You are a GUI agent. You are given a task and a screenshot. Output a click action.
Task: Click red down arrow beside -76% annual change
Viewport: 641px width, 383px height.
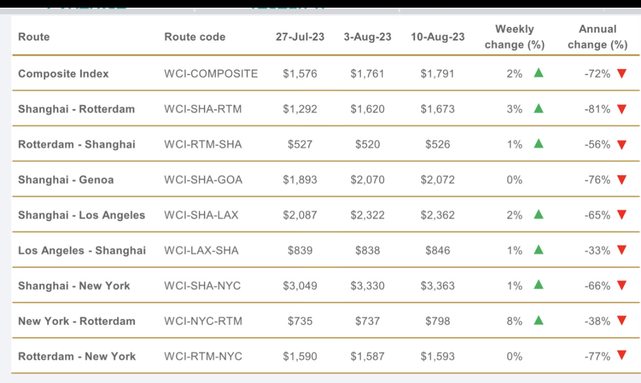tap(622, 179)
